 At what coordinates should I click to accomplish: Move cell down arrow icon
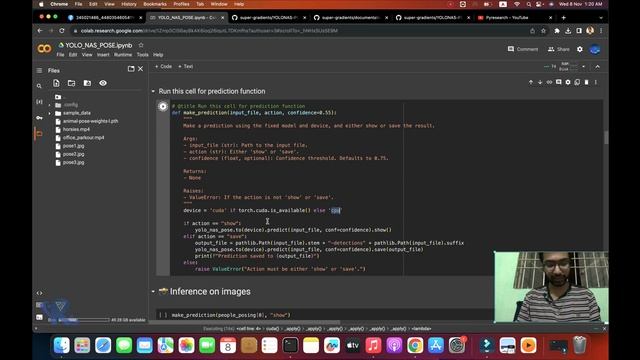point(540,82)
